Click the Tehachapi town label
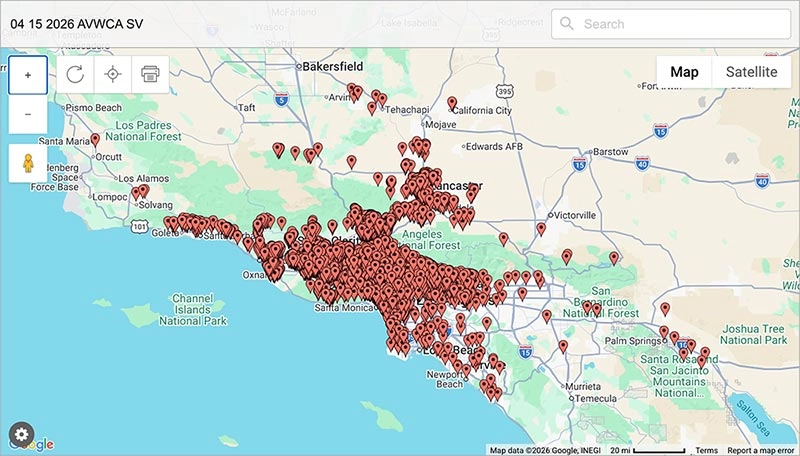This screenshot has width=800, height=456. [x=407, y=110]
